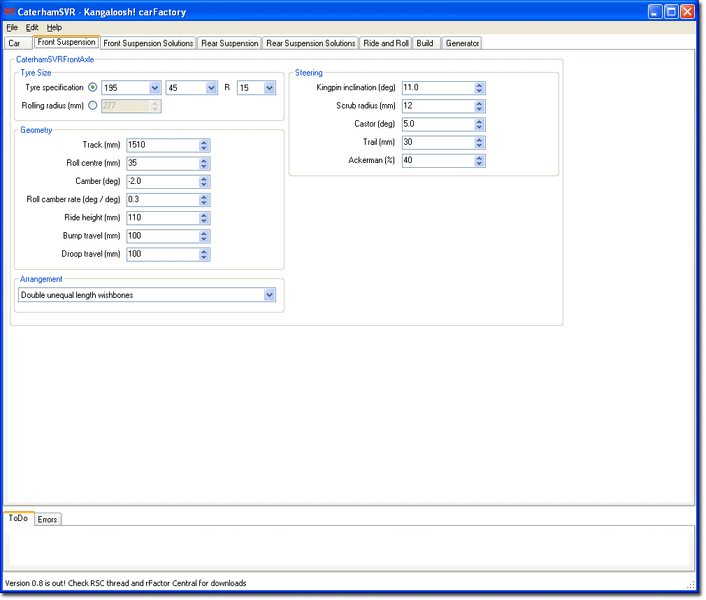Image resolution: width=706 pixels, height=600 pixels.
Task: Adjust the Track spinner arrows
Action: tap(204, 145)
